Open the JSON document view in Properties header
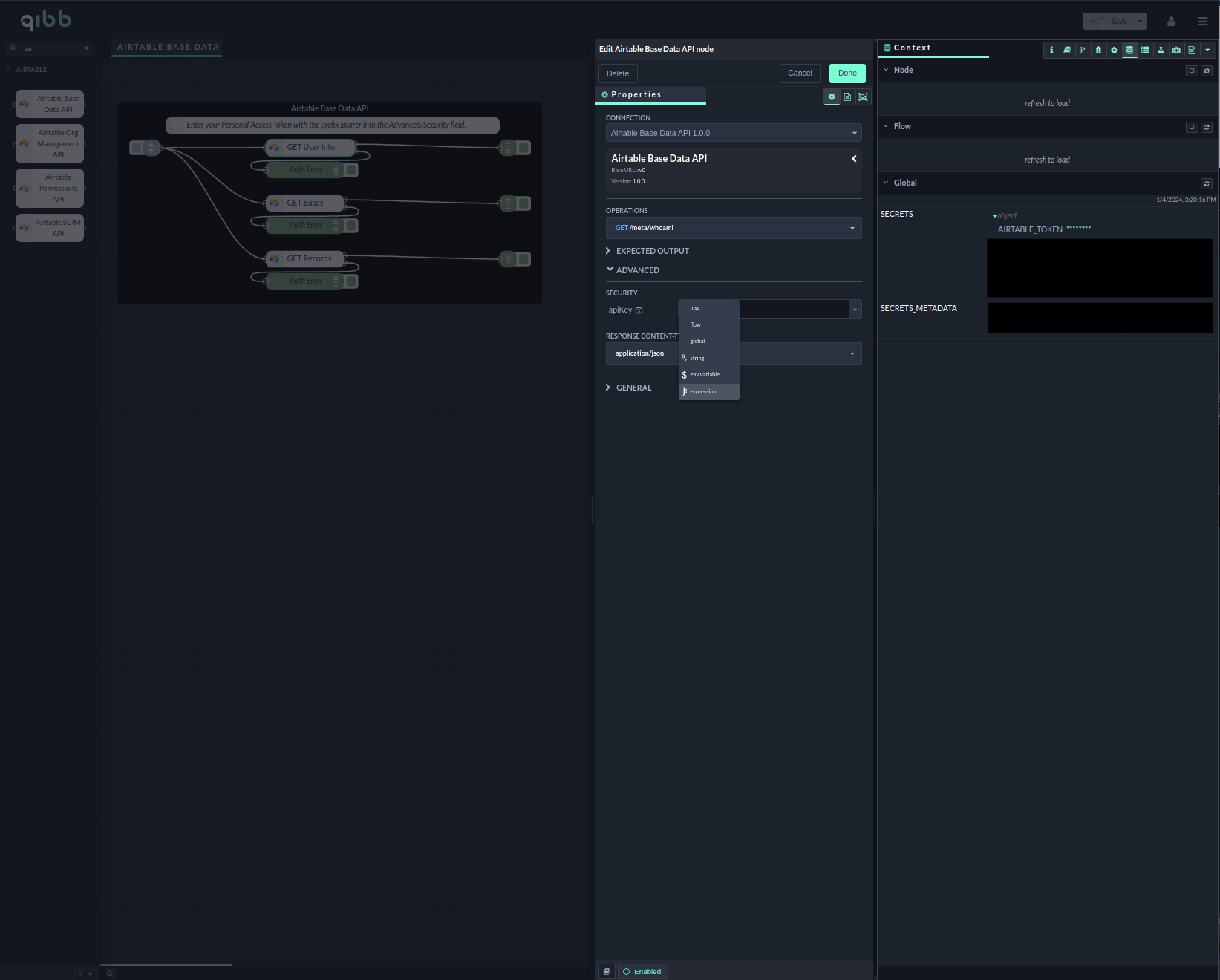The width and height of the screenshot is (1220, 980). click(x=847, y=97)
